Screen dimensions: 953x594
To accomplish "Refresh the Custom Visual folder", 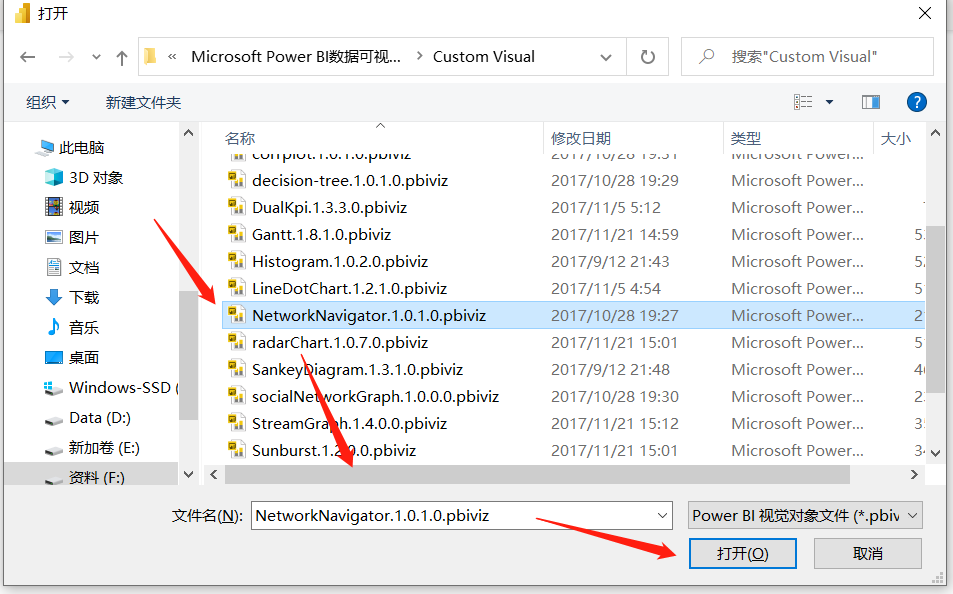I will 648,57.
